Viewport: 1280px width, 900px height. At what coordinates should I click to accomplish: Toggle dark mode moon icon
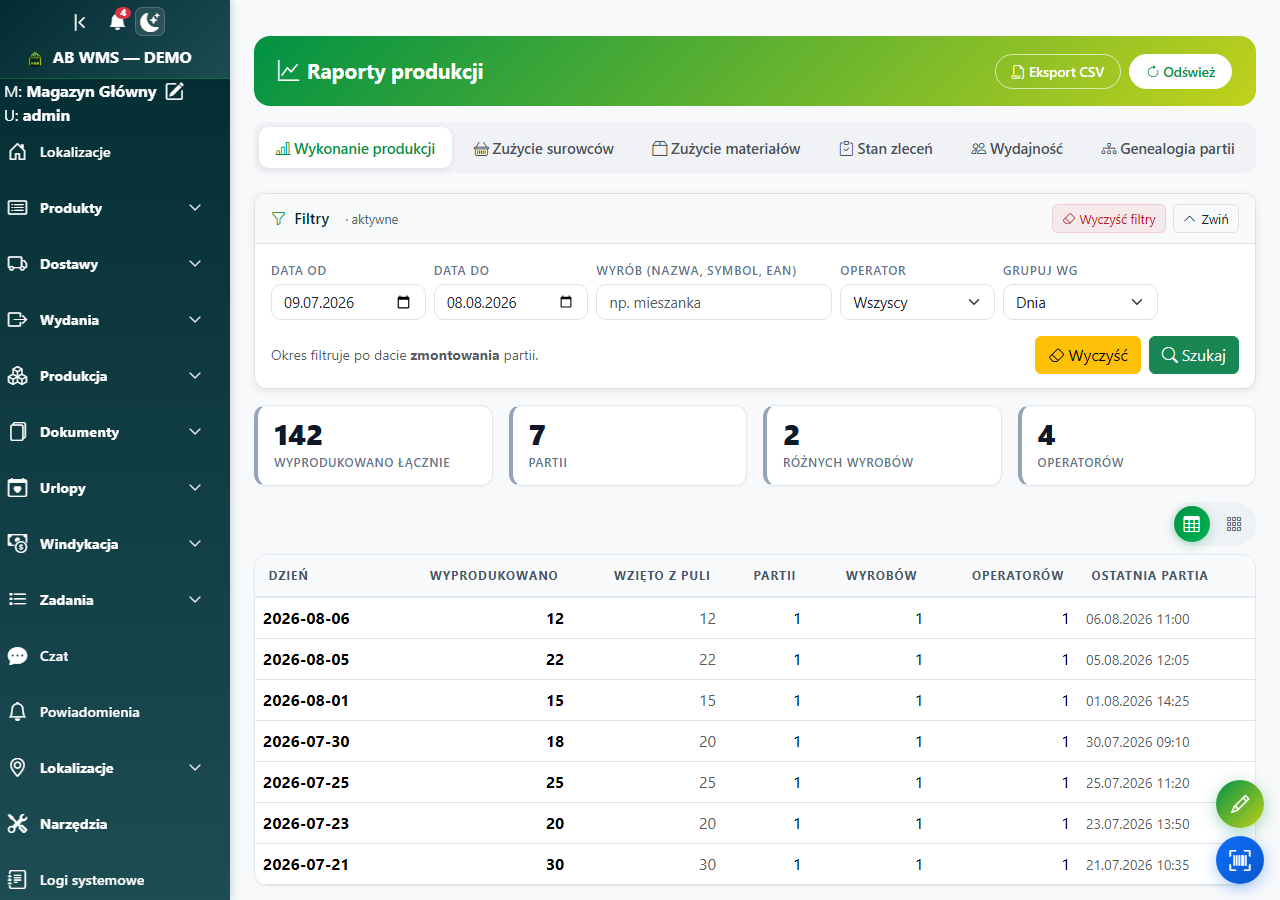tap(150, 21)
